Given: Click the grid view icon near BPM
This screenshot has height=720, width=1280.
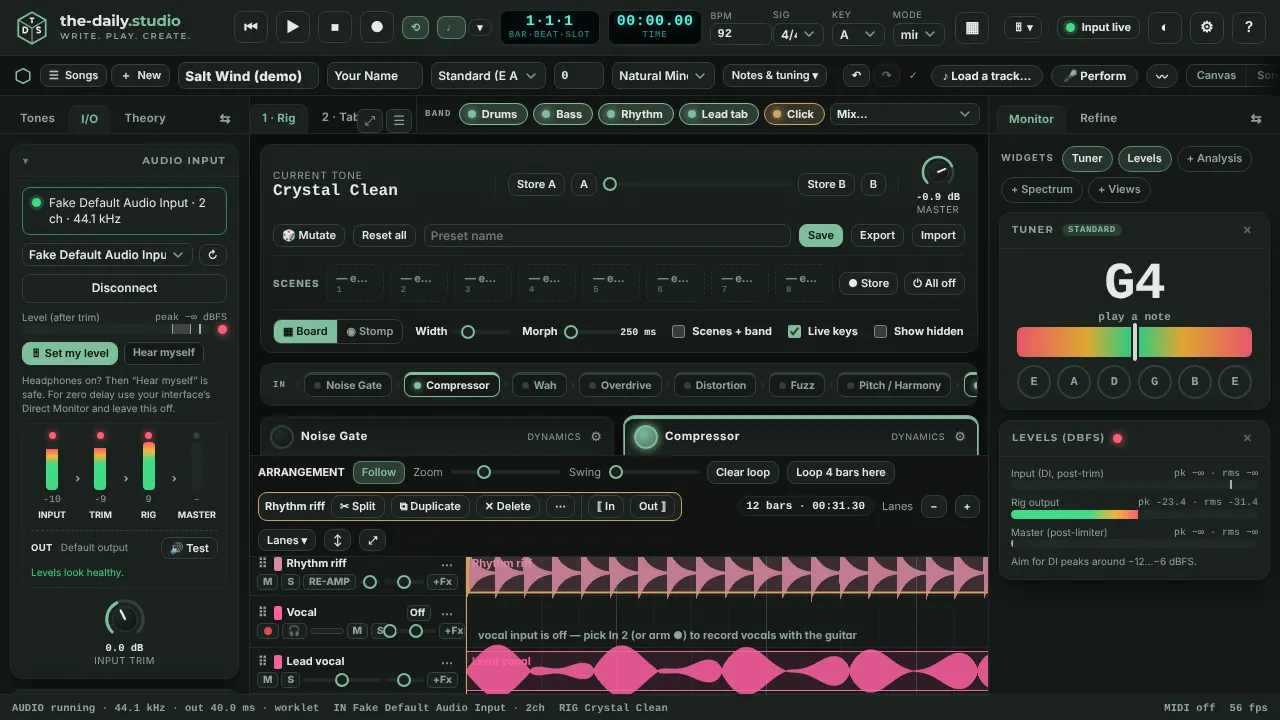Looking at the screenshot, I should (972, 27).
